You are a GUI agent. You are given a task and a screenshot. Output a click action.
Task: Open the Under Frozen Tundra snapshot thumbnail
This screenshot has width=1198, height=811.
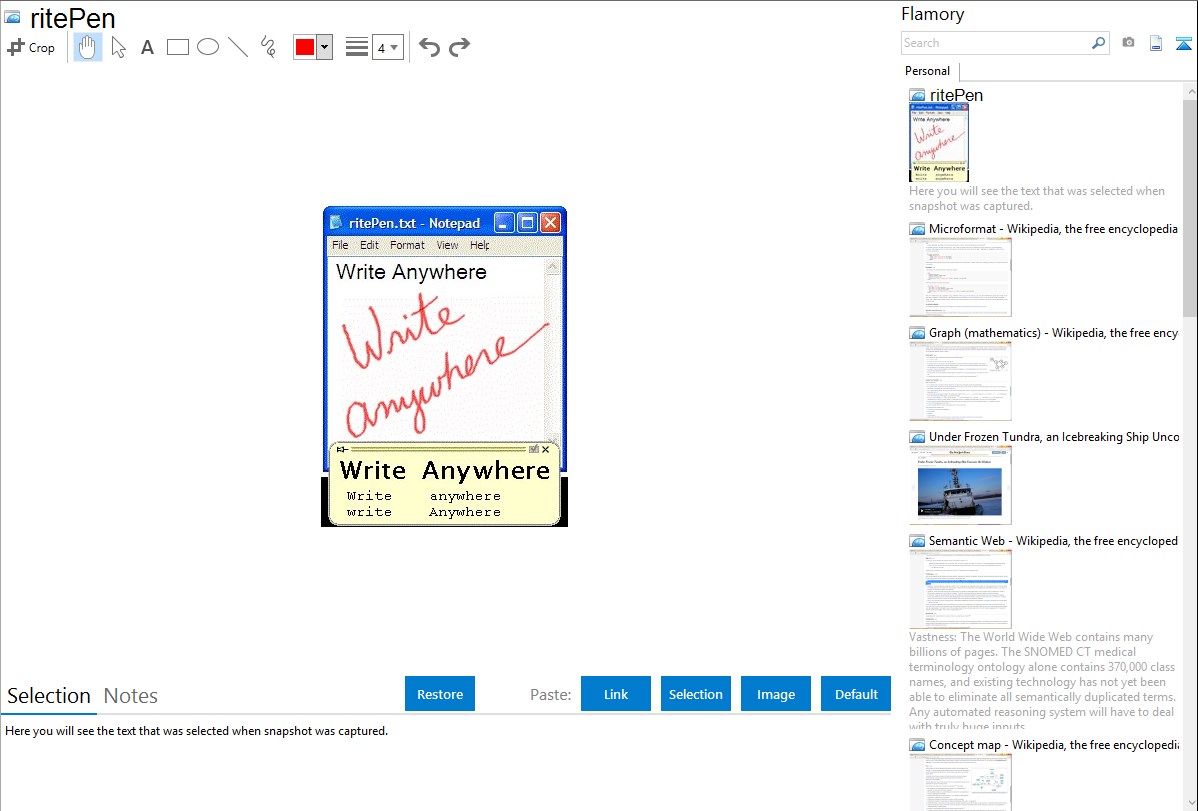click(x=960, y=485)
